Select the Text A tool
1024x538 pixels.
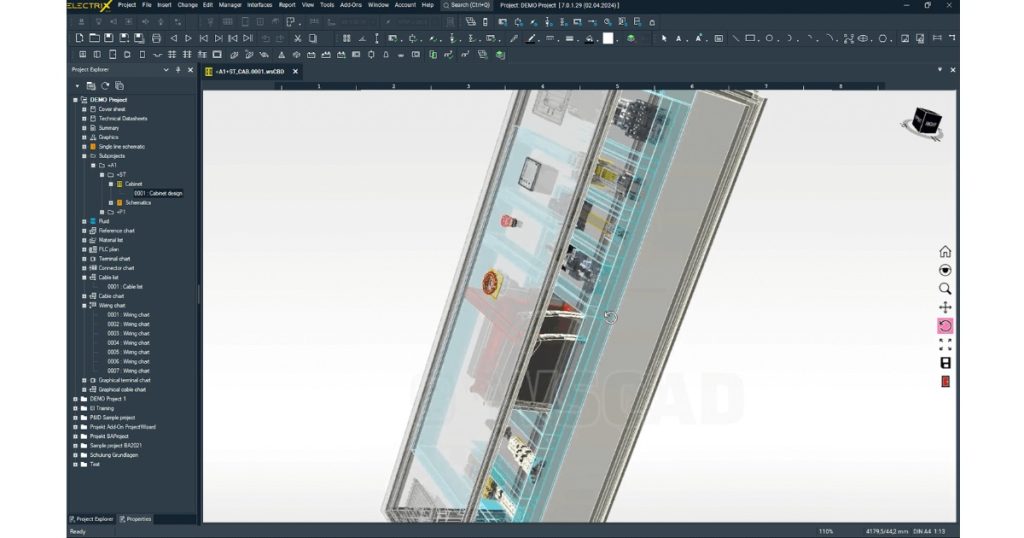tap(679, 39)
